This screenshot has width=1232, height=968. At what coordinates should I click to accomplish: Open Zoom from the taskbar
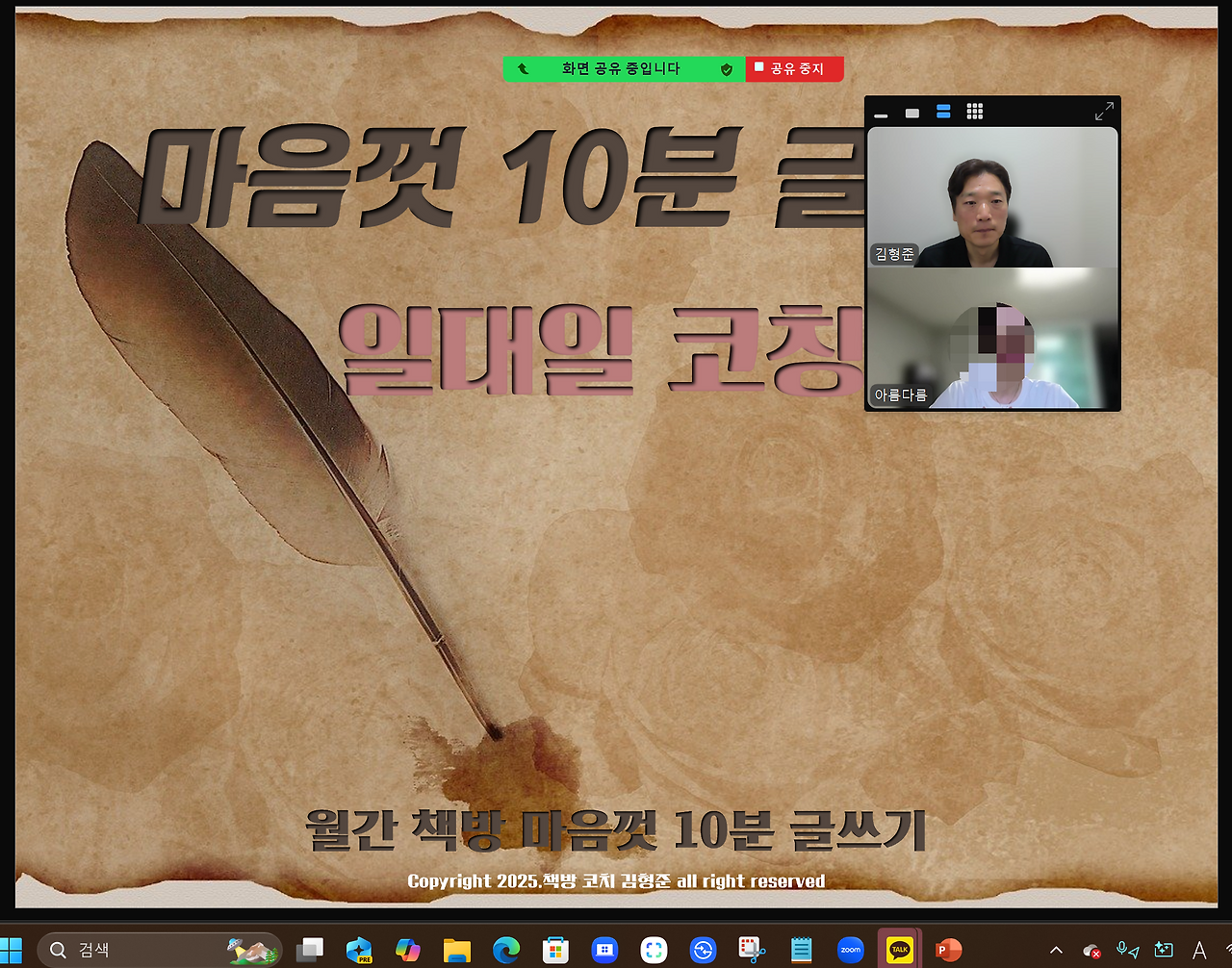(x=848, y=950)
